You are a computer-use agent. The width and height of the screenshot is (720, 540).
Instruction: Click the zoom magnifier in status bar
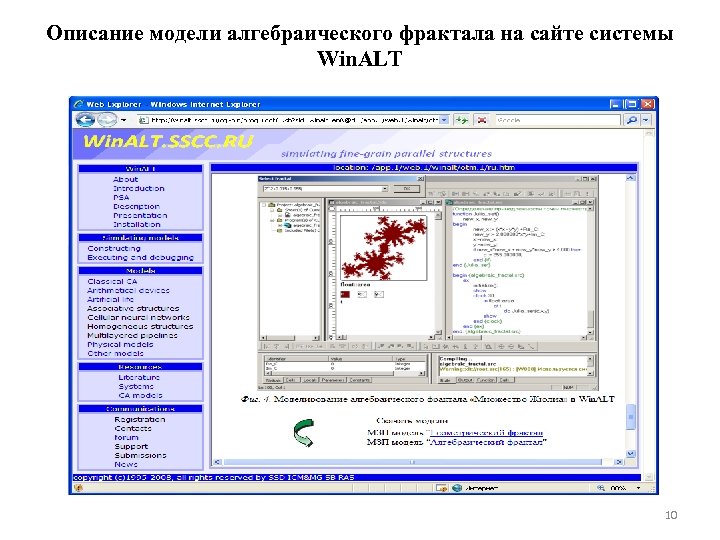(x=601, y=488)
